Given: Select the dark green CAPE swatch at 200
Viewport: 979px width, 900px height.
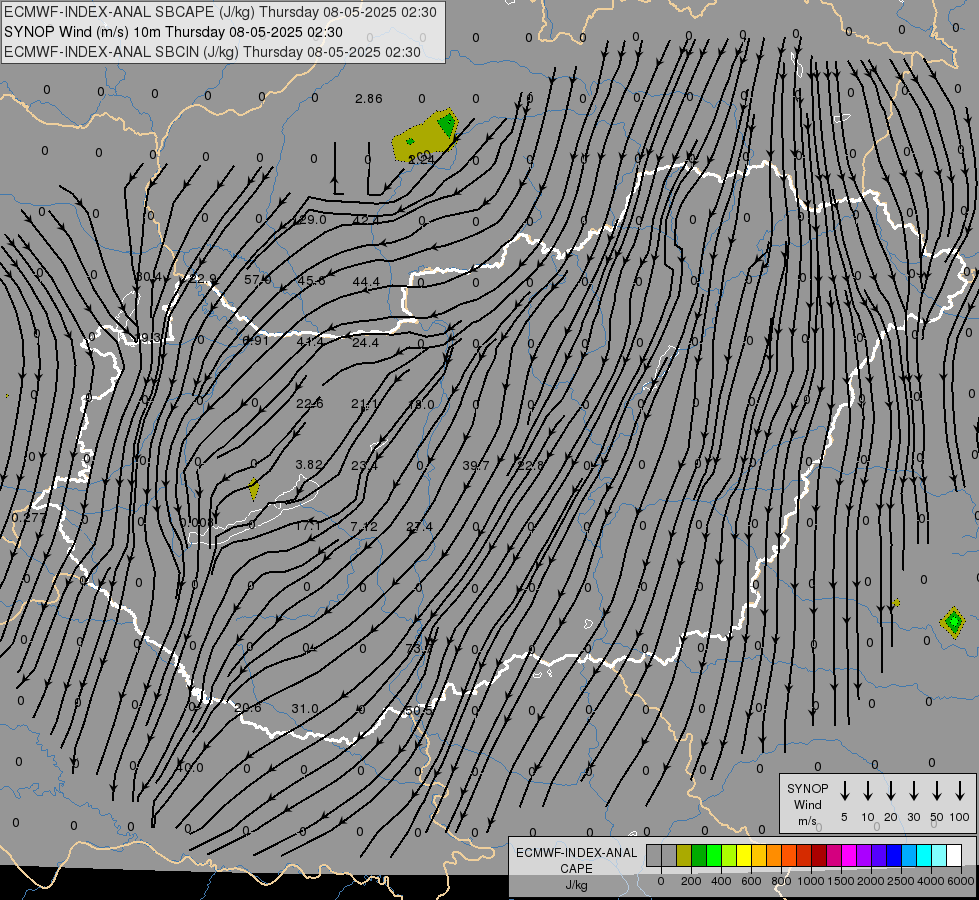Looking at the screenshot, I should (699, 855).
